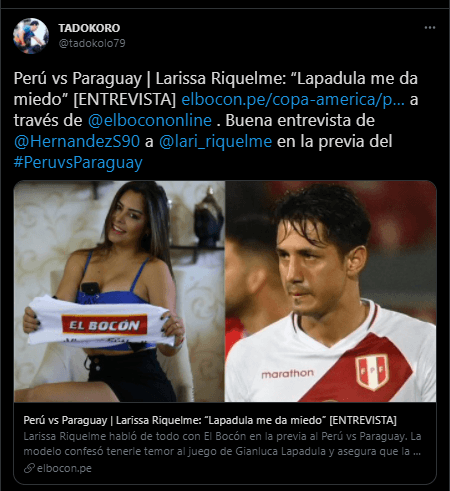Viewport: 450px width, 491px height.
Task: Click the El Bocón logo on the banner
Action: (104, 325)
